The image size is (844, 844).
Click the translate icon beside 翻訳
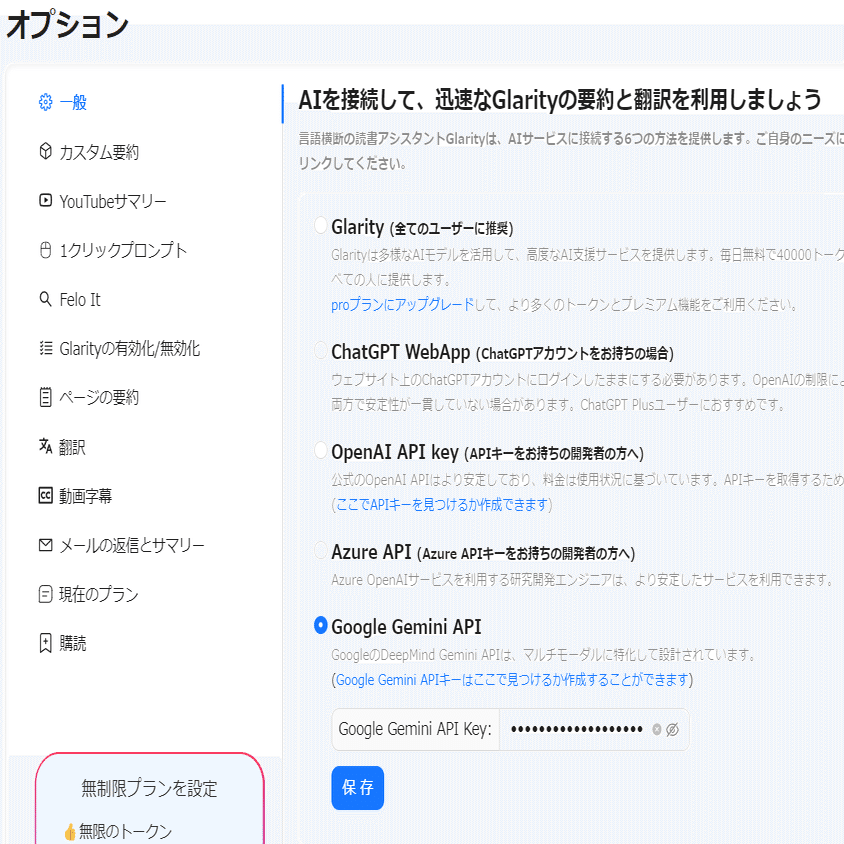tap(46, 446)
